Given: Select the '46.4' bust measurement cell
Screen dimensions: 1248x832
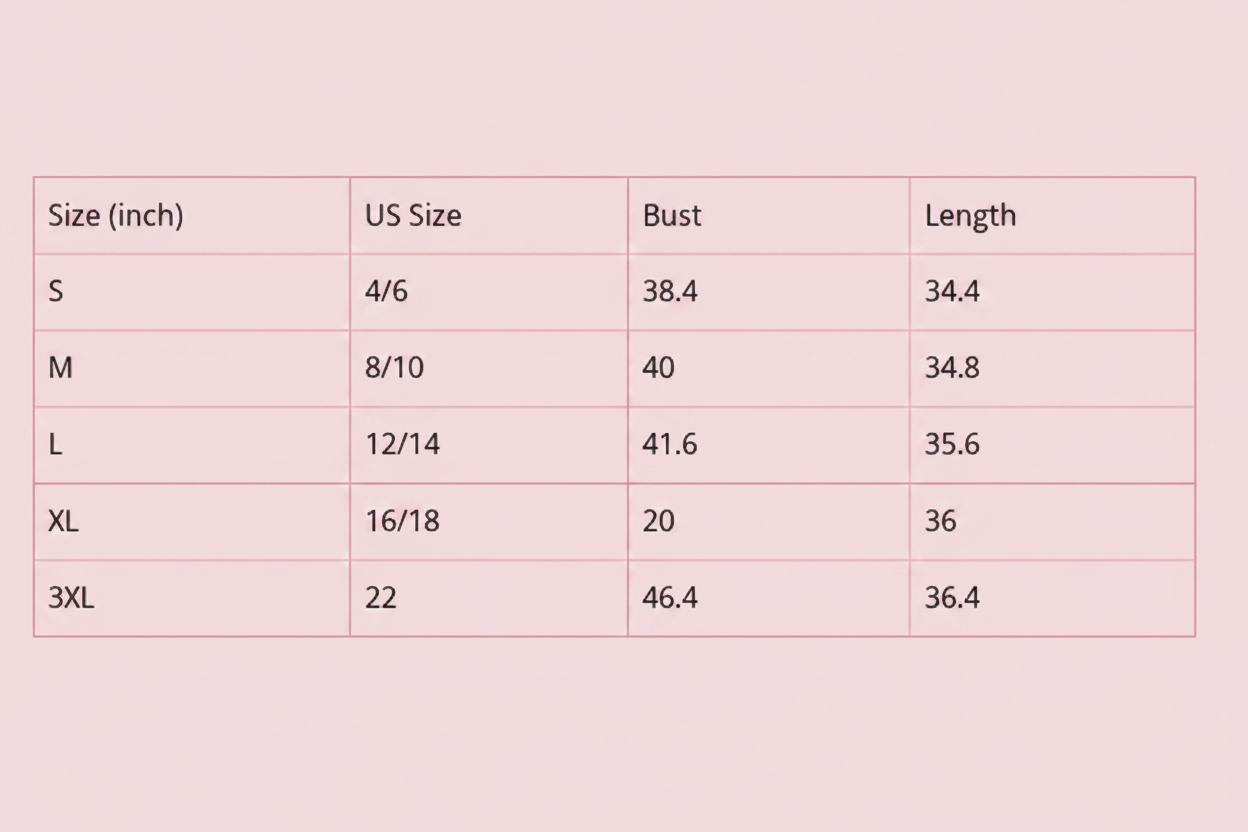Looking at the screenshot, I should coord(769,598).
